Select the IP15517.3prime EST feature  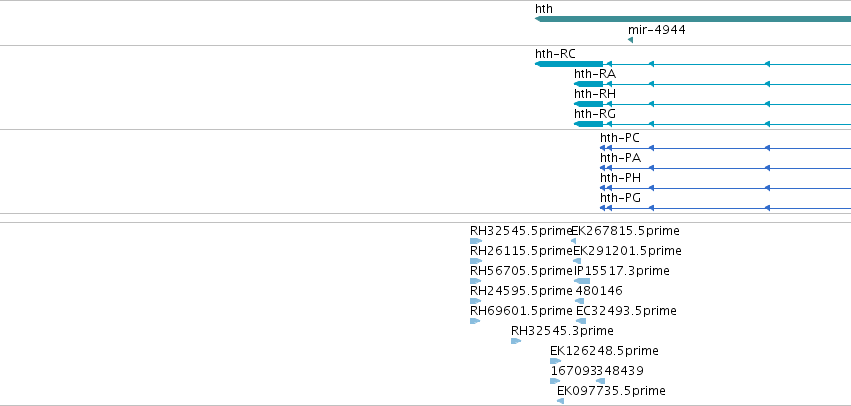(582, 281)
